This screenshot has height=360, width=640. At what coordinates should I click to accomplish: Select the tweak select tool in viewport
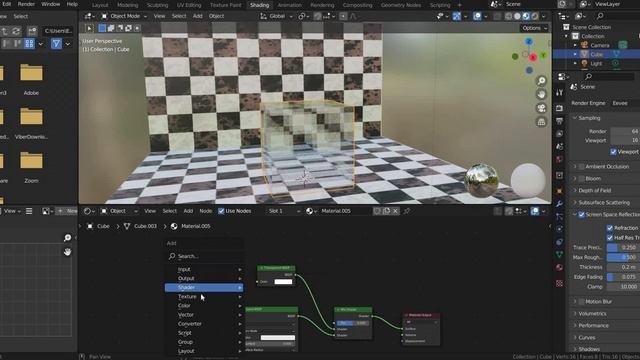[89, 28]
